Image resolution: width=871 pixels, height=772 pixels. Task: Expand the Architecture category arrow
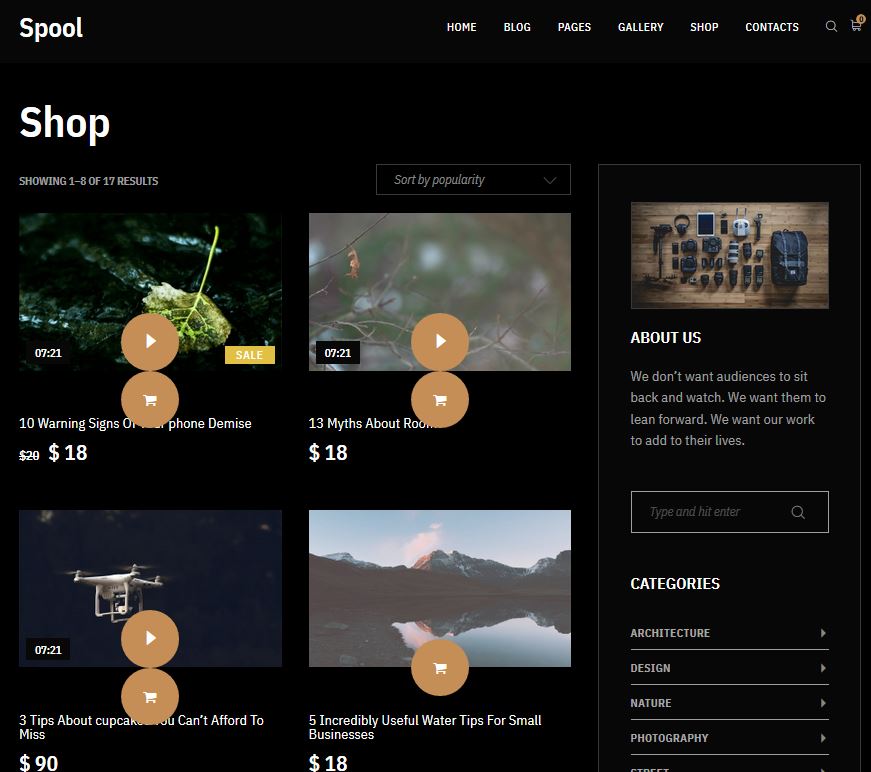pos(823,633)
